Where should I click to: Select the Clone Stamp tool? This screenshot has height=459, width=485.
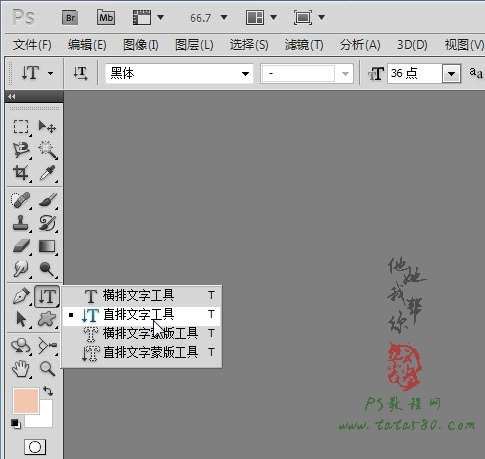click(x=21, y=223)
